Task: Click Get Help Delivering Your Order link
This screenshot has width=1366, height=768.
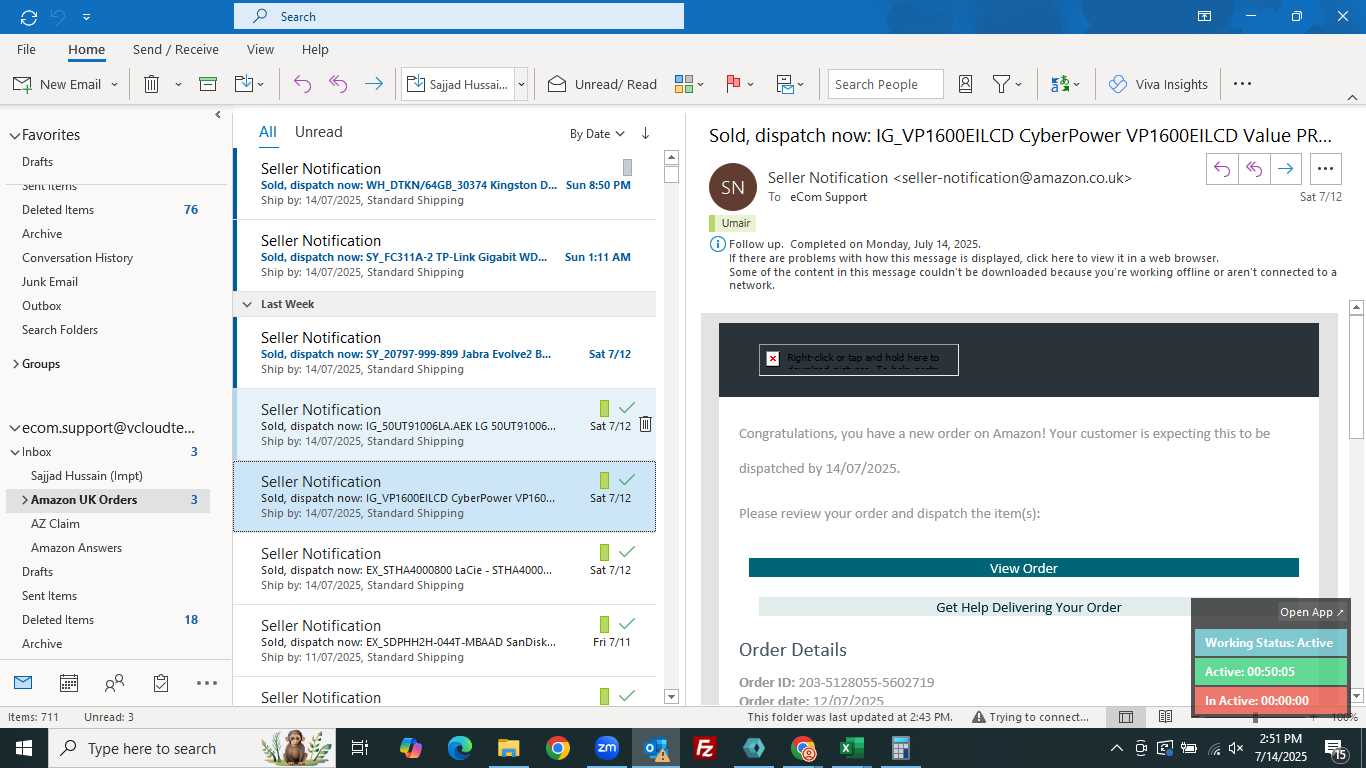Action: click(1029, 607)
